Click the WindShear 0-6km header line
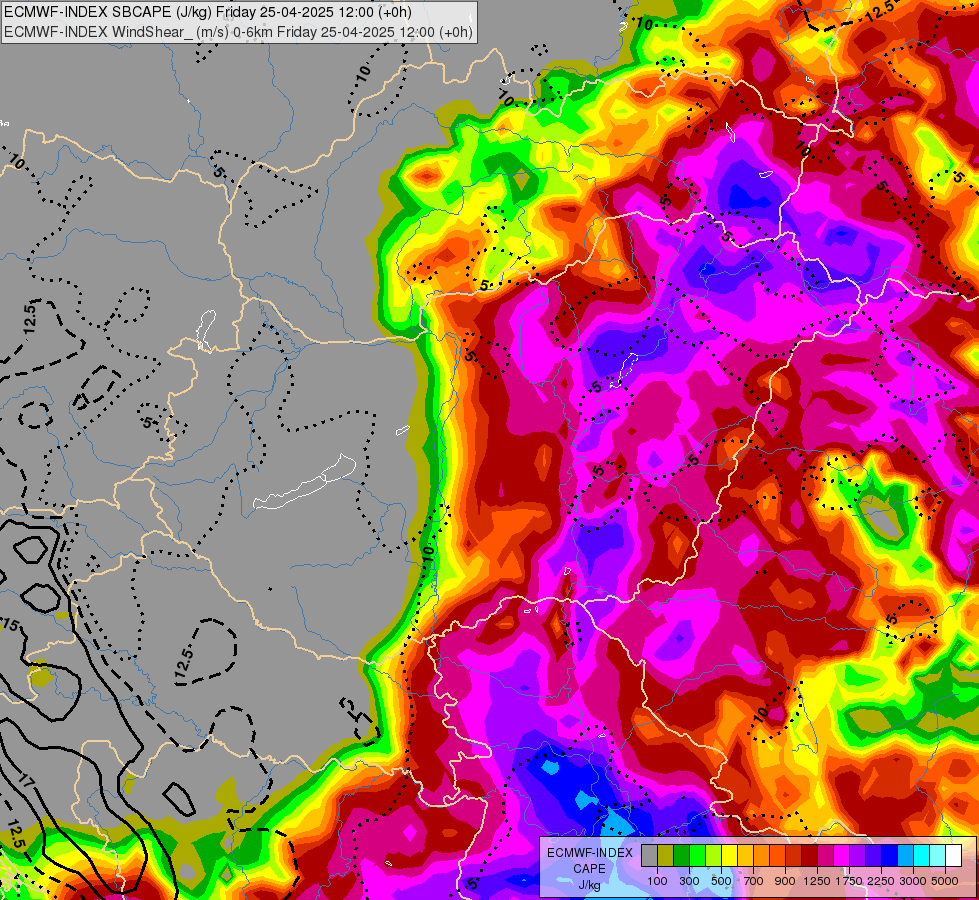 click(239, 32)
